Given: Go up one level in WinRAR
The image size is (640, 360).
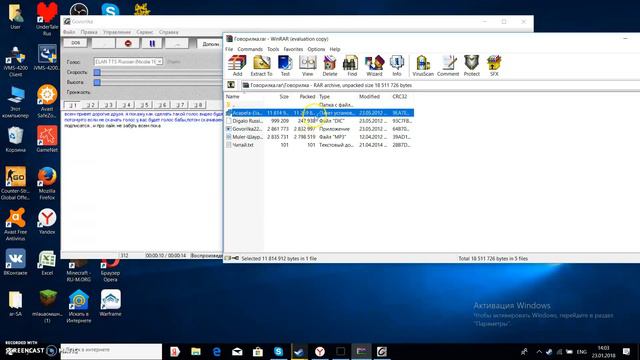Looking at the screenshot, I should [231, 85].
